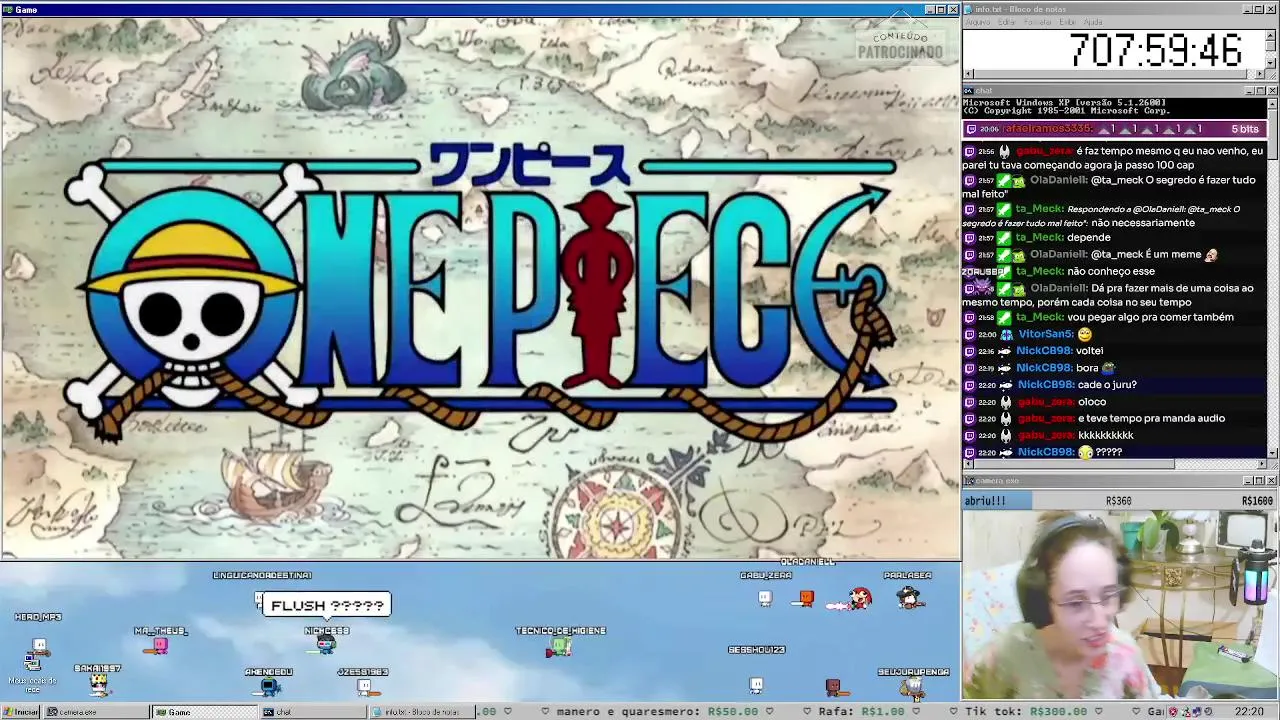
Task: Click chat message "cade o juru?"
Action: tap(1107, 385)
